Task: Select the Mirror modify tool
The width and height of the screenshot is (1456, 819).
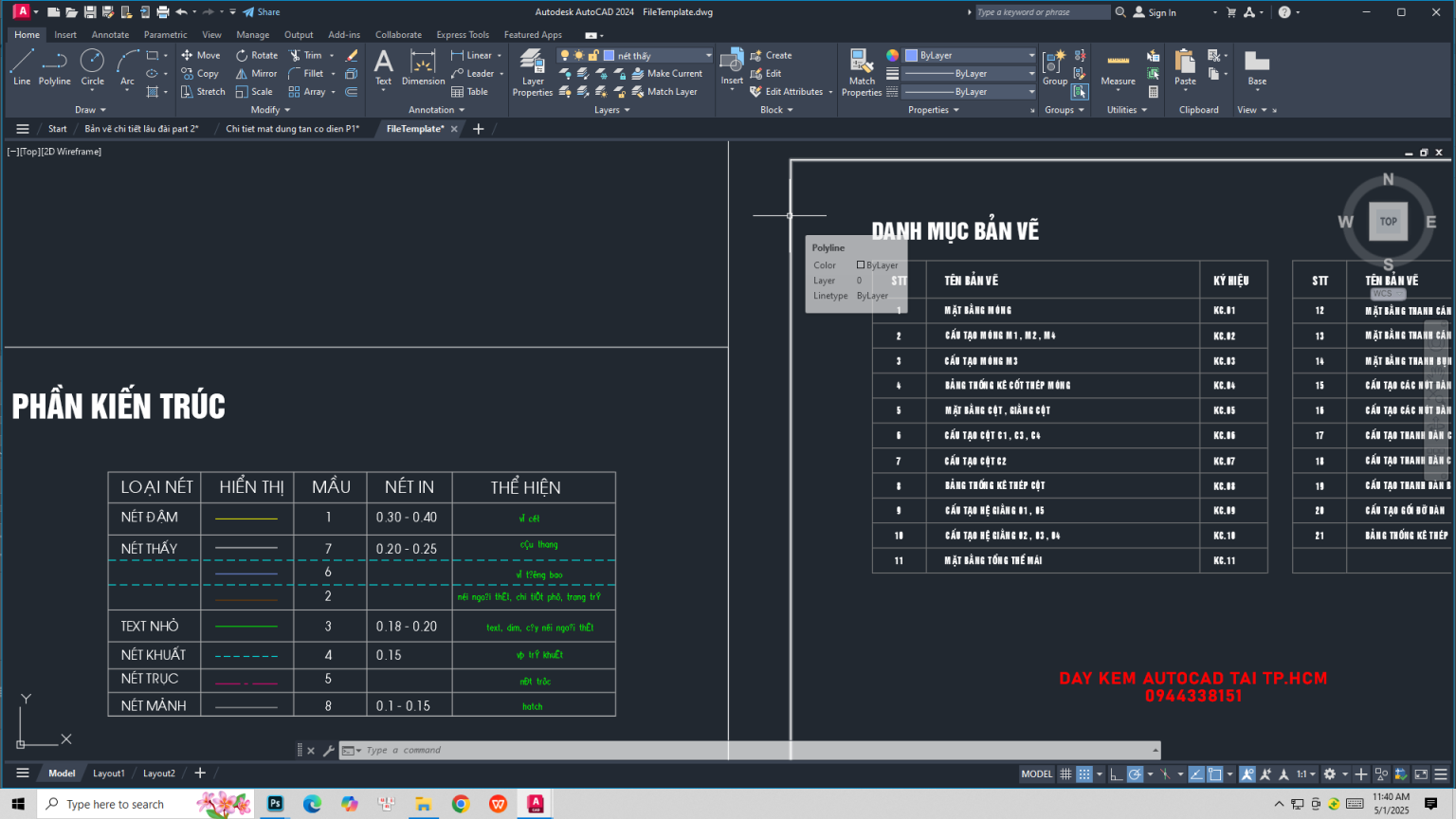Action: pyautogui.click(x=256, y=73)
